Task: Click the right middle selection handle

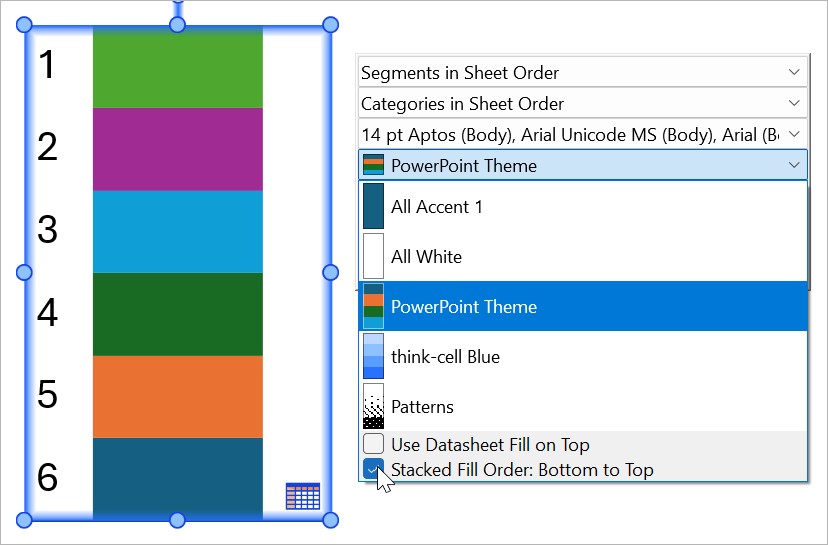Action: pos(331,272)
